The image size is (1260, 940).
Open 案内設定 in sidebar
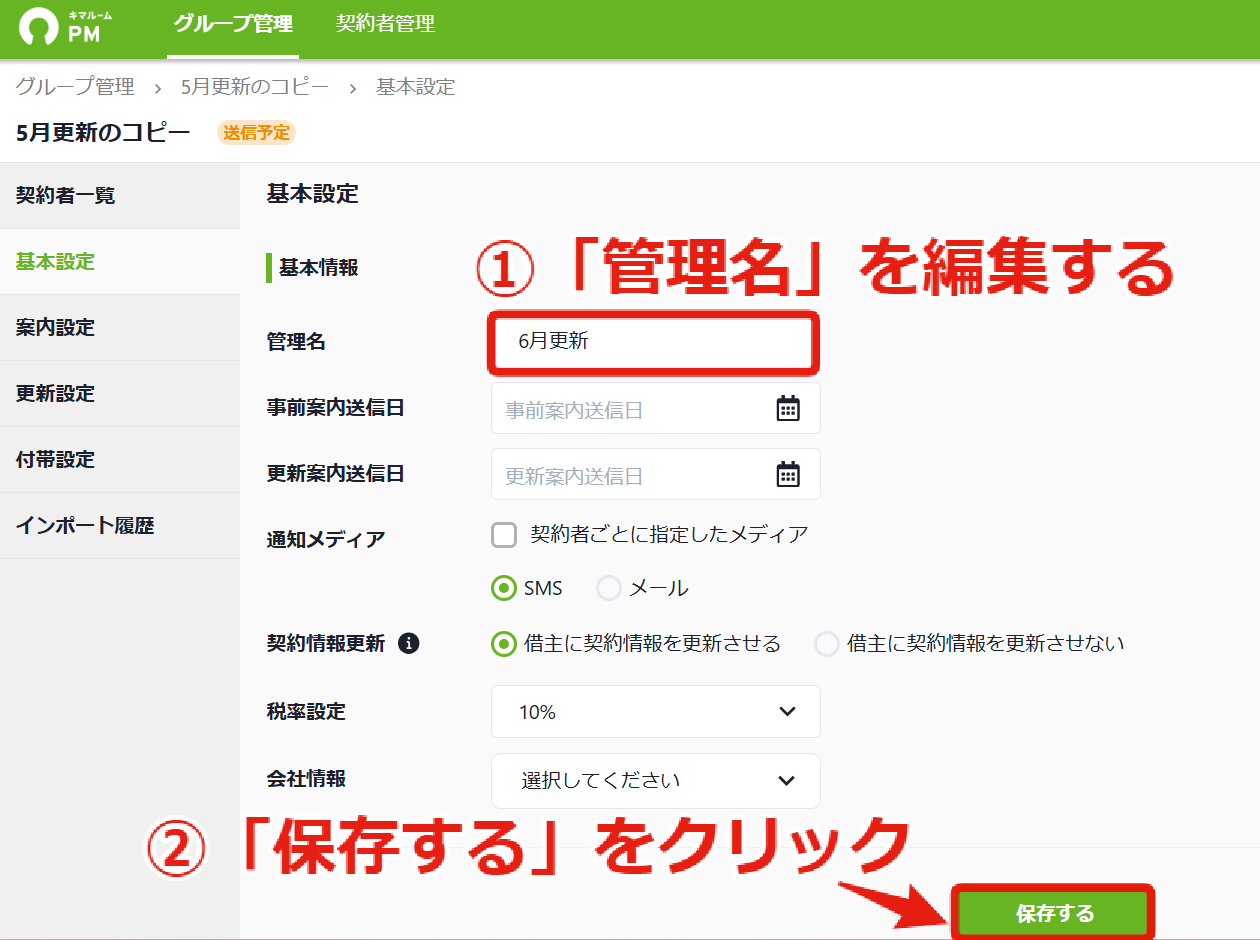120,328
